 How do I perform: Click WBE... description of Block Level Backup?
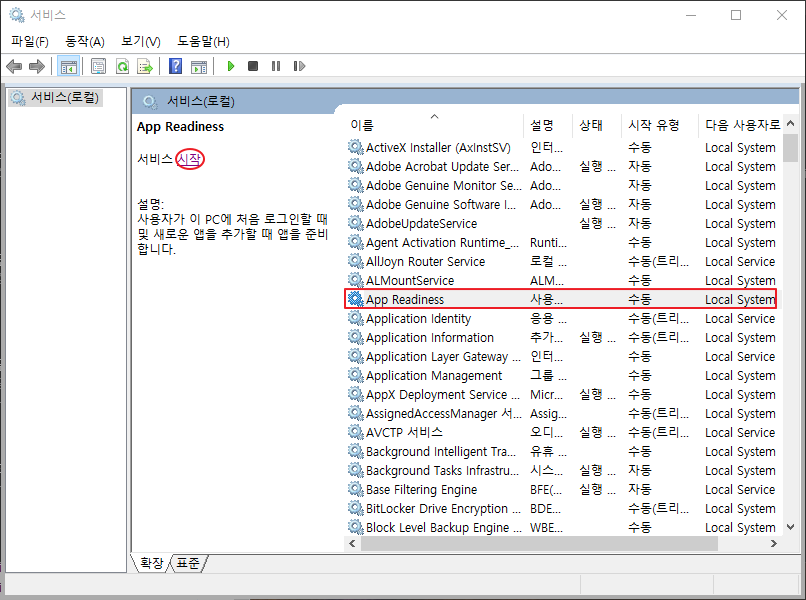pos(546,528)
